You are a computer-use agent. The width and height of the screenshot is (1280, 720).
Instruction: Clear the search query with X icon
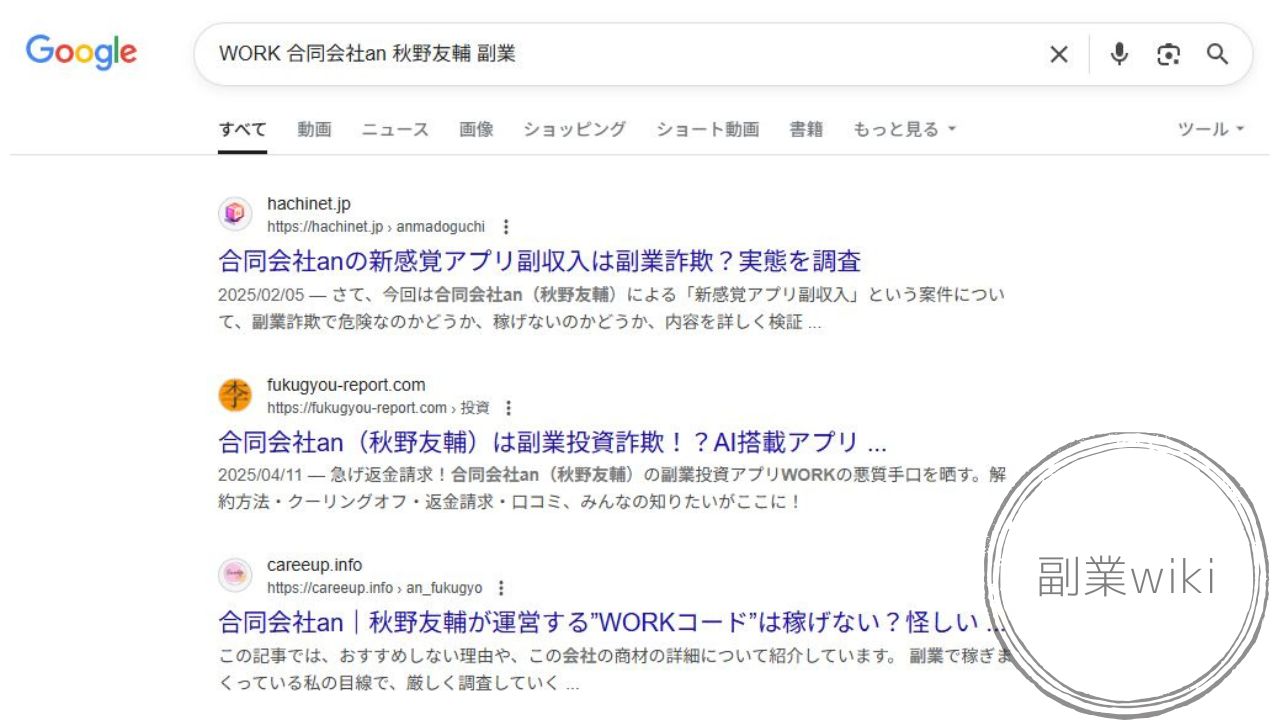coord(1058,54)
